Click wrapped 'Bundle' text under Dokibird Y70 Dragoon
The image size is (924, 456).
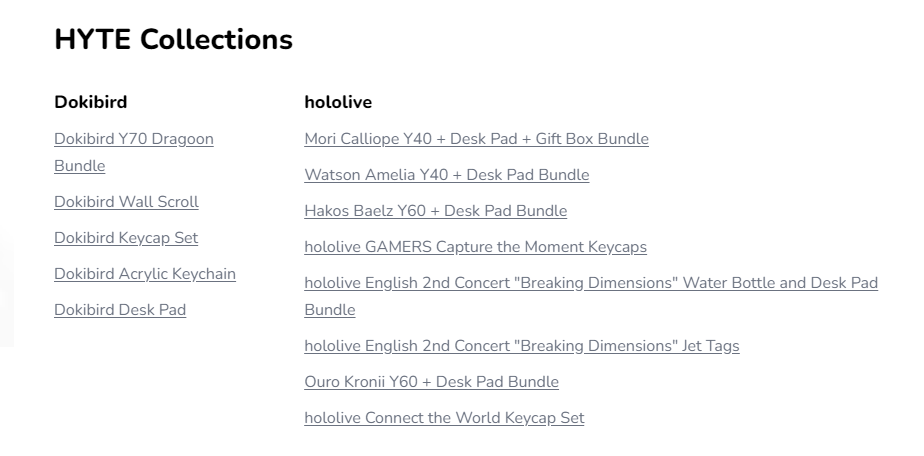tap(80, 166)
